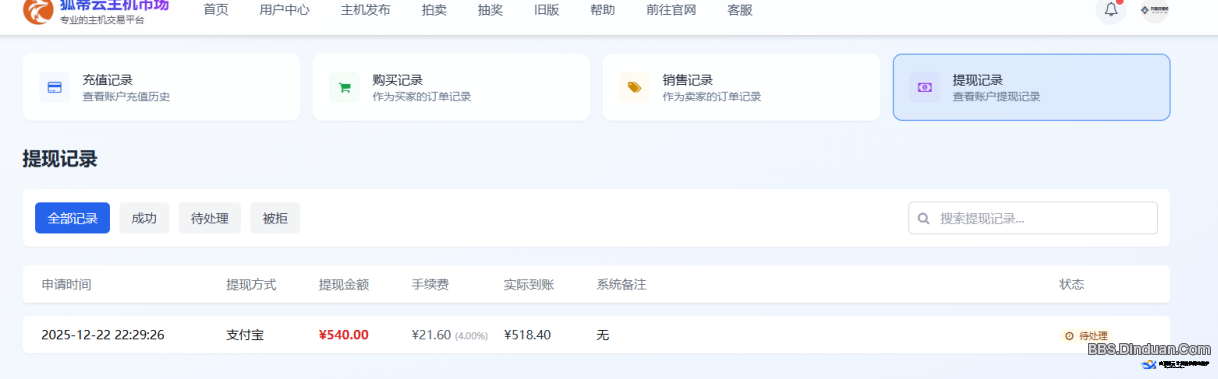Click the fox logo of 狐蒂云主机市场
This screenshot has width=1218, height=379.
click(38, 10)
